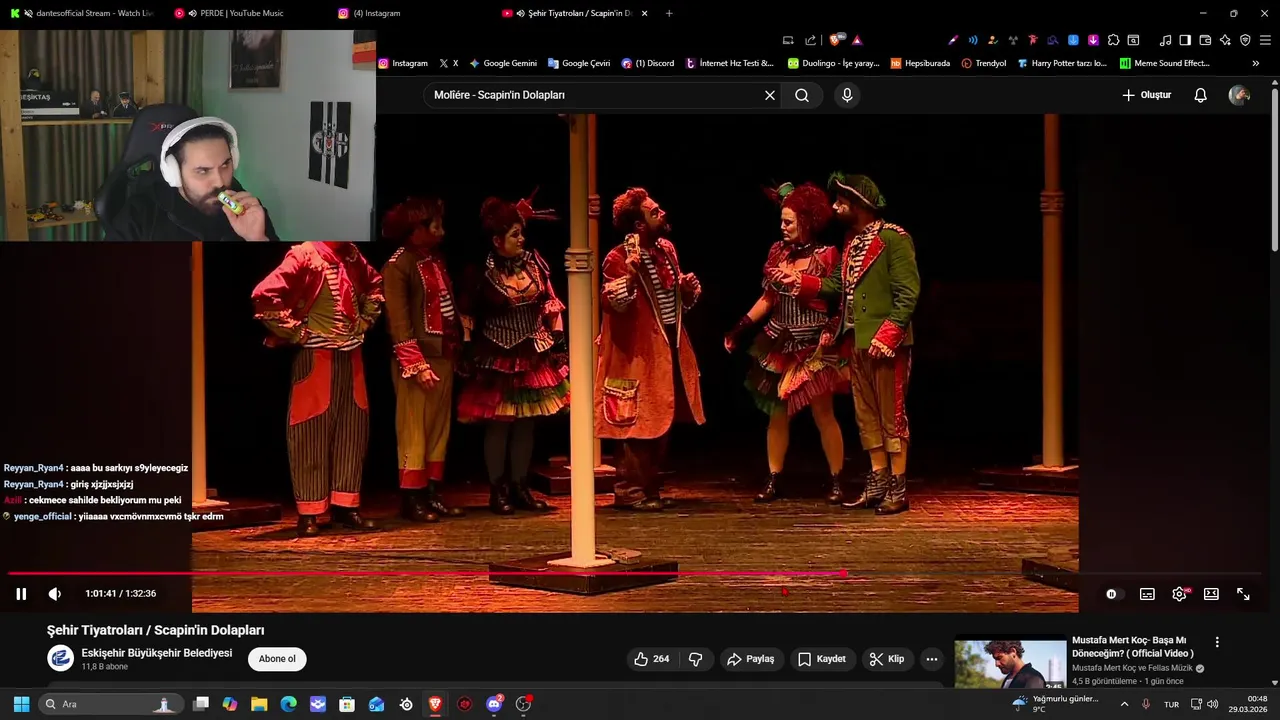The height and width of the screenshot is (720, 1280).
Task: Close the Şehir Tiyatroları tab
Action: pyautogui.click(x=644, y=13)
